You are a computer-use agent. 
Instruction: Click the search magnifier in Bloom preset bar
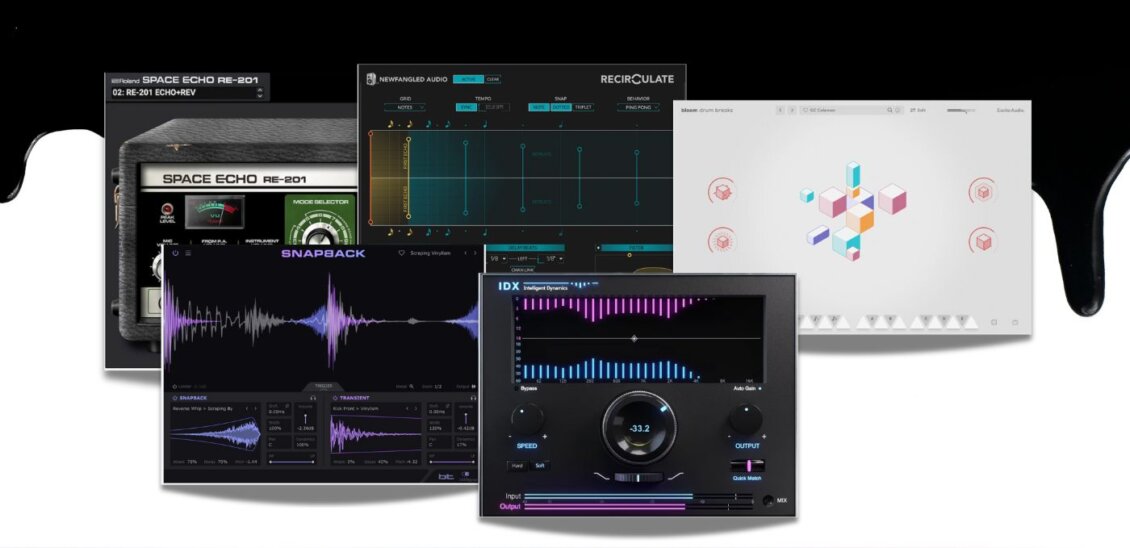887,110
